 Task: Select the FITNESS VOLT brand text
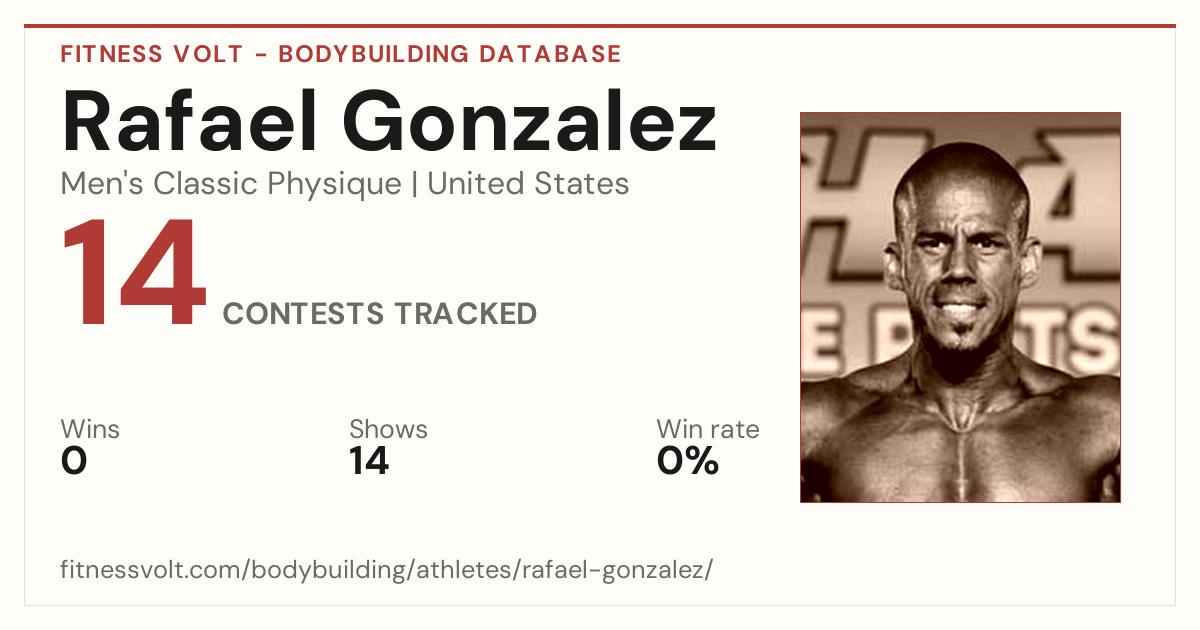151,54
